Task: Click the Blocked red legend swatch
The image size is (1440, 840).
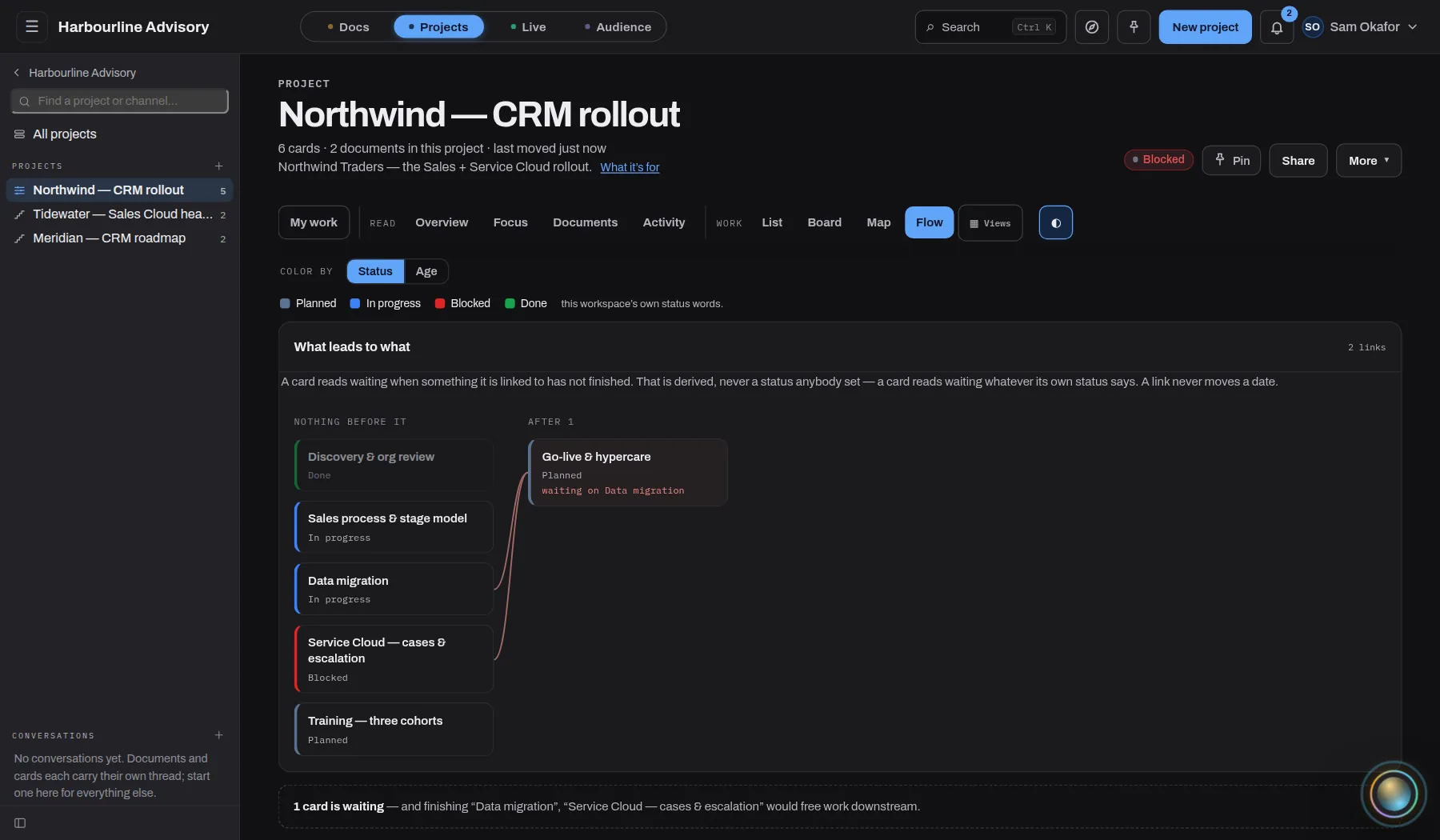Action: [x=440, y=304]
